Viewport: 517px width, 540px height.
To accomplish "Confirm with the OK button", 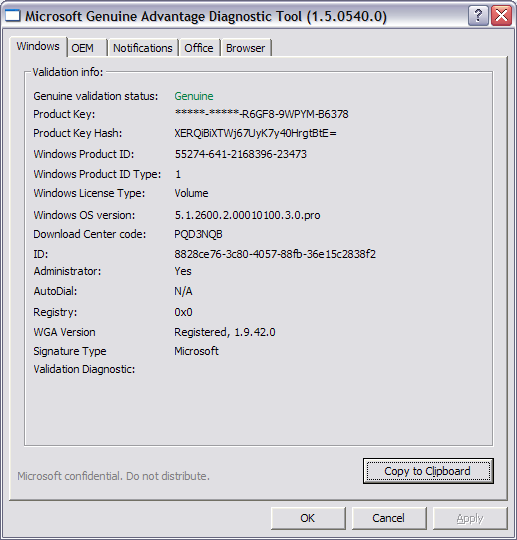I will point(308,518).
